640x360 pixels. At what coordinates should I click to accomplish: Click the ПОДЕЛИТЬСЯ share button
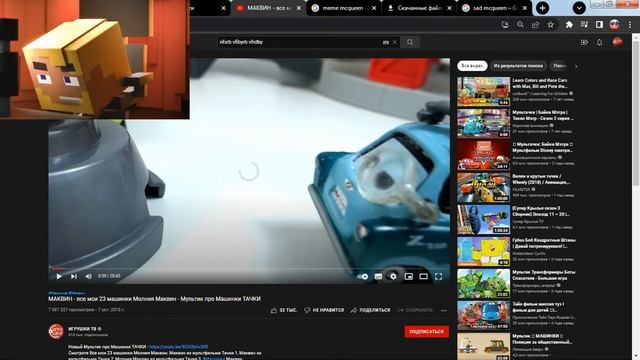pos(371,310)
